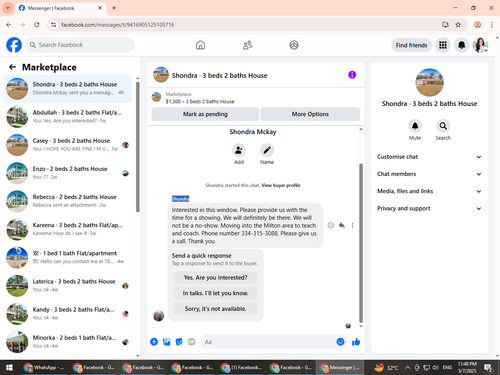Open emoji picker in message box
The height and width of the screenshot is (375, 500).
tap(340, 342)
